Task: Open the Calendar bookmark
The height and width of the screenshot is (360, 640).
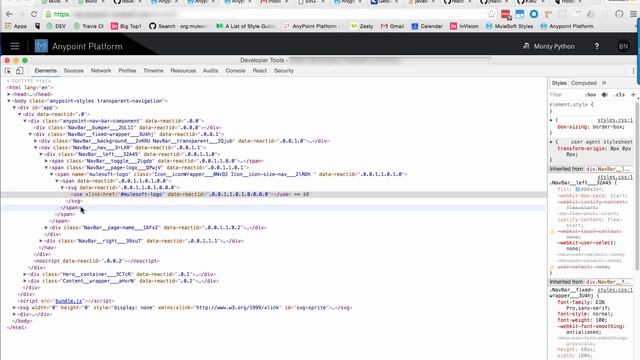Action: coord(427,26)
